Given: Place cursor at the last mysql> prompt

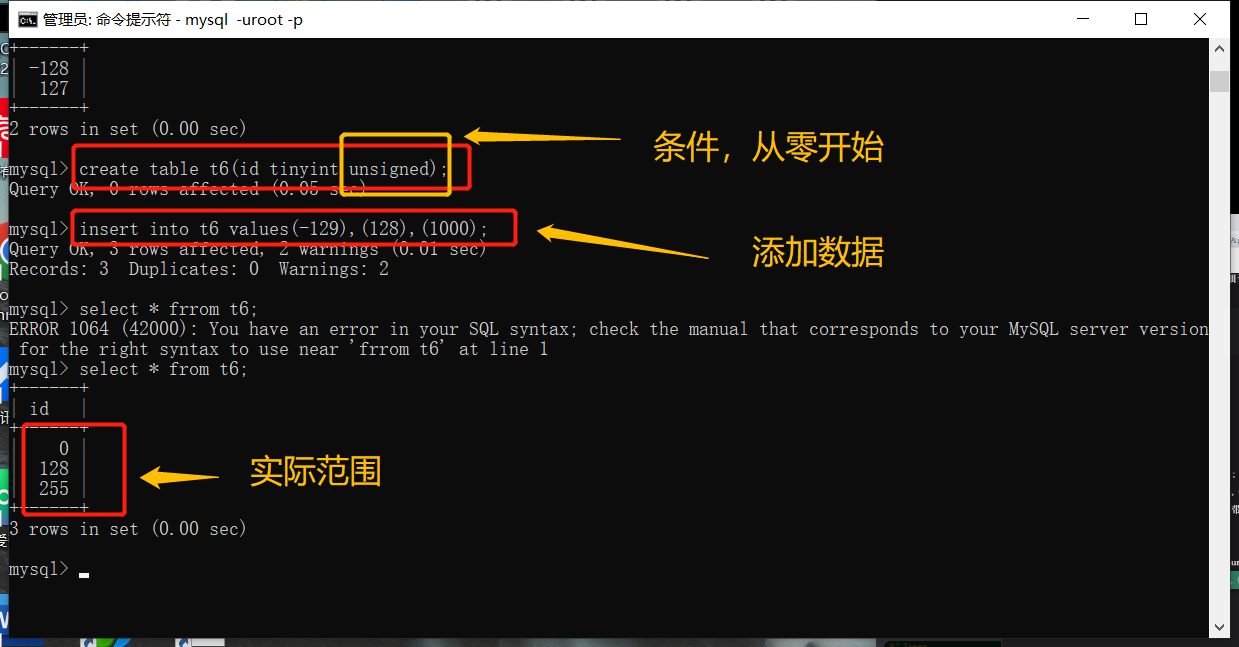Looking at the screenshot, I should coord(84,570).
